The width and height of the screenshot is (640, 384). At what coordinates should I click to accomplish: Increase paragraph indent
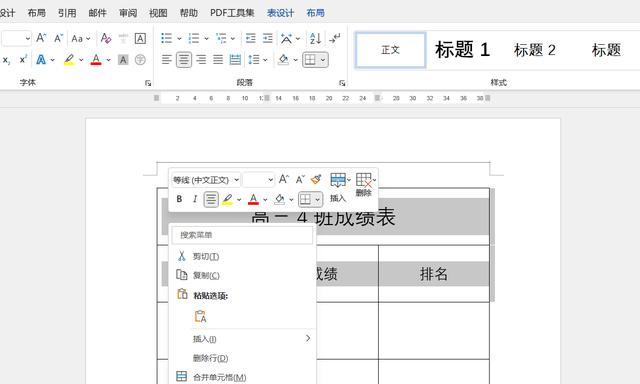268,38
